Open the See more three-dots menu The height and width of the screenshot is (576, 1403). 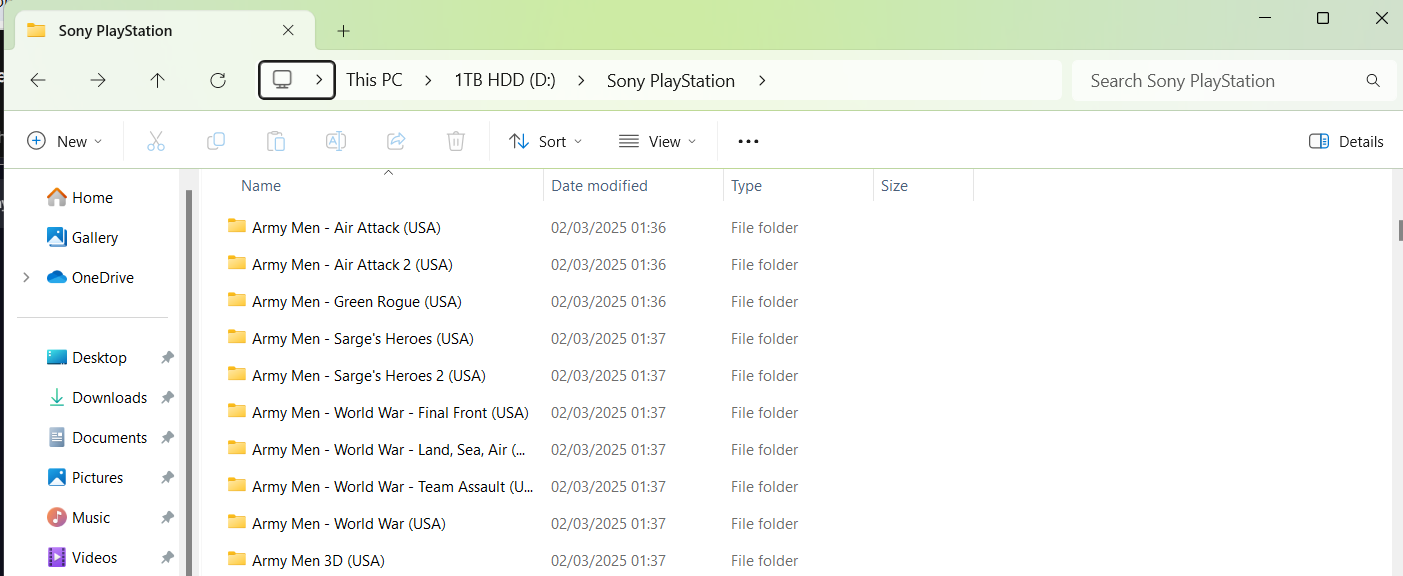748,141
